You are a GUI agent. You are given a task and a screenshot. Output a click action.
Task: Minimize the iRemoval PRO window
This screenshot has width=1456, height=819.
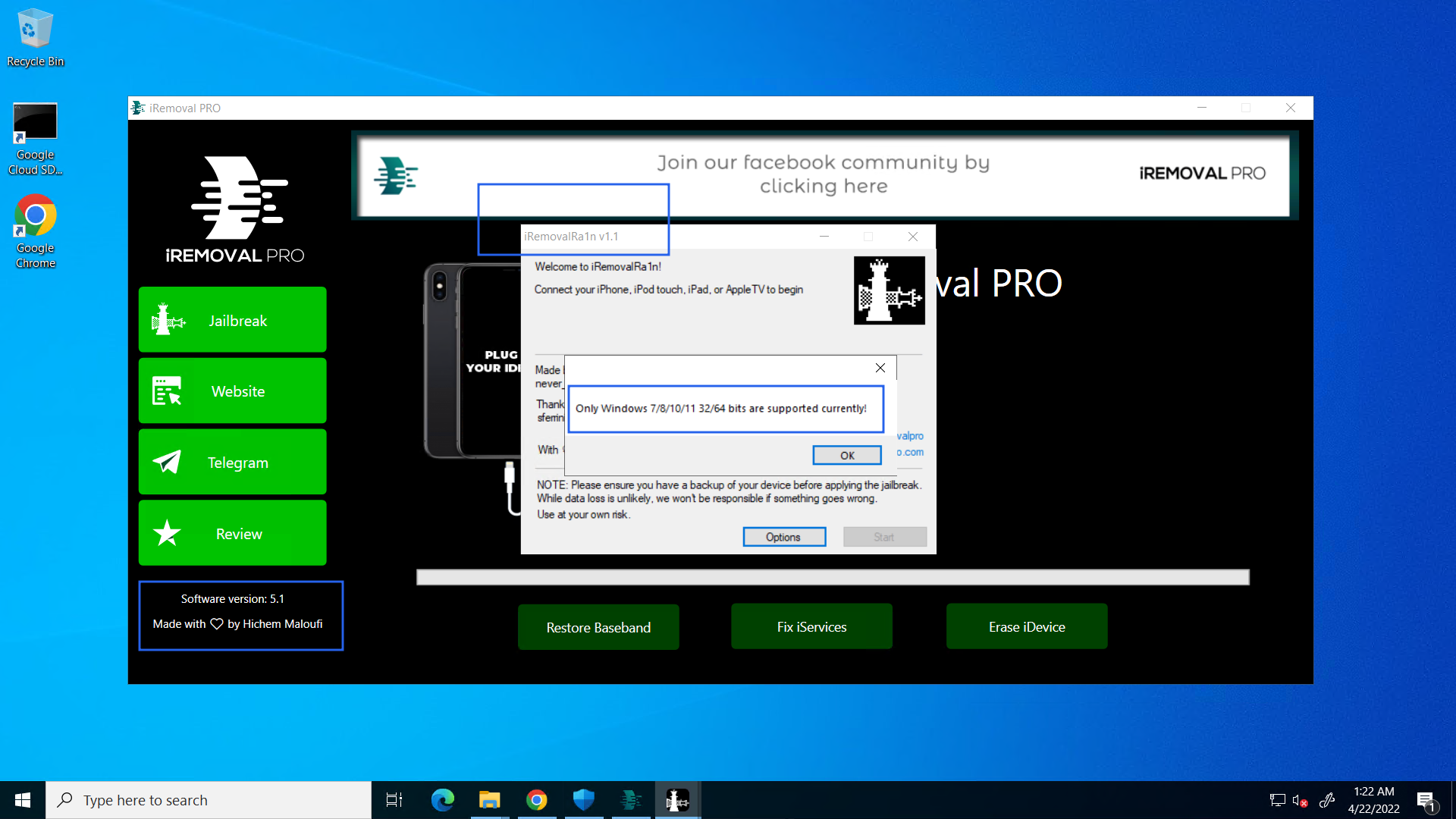coord(1202,108)
